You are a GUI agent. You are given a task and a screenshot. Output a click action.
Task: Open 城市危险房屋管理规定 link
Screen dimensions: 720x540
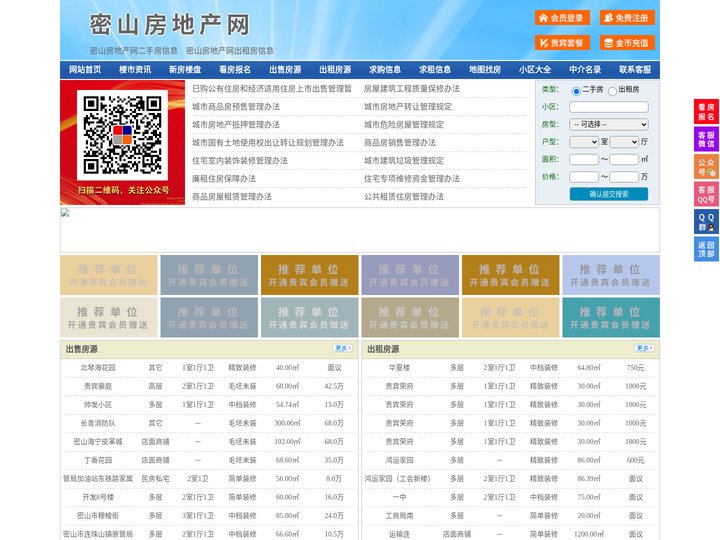pos(404,124)
